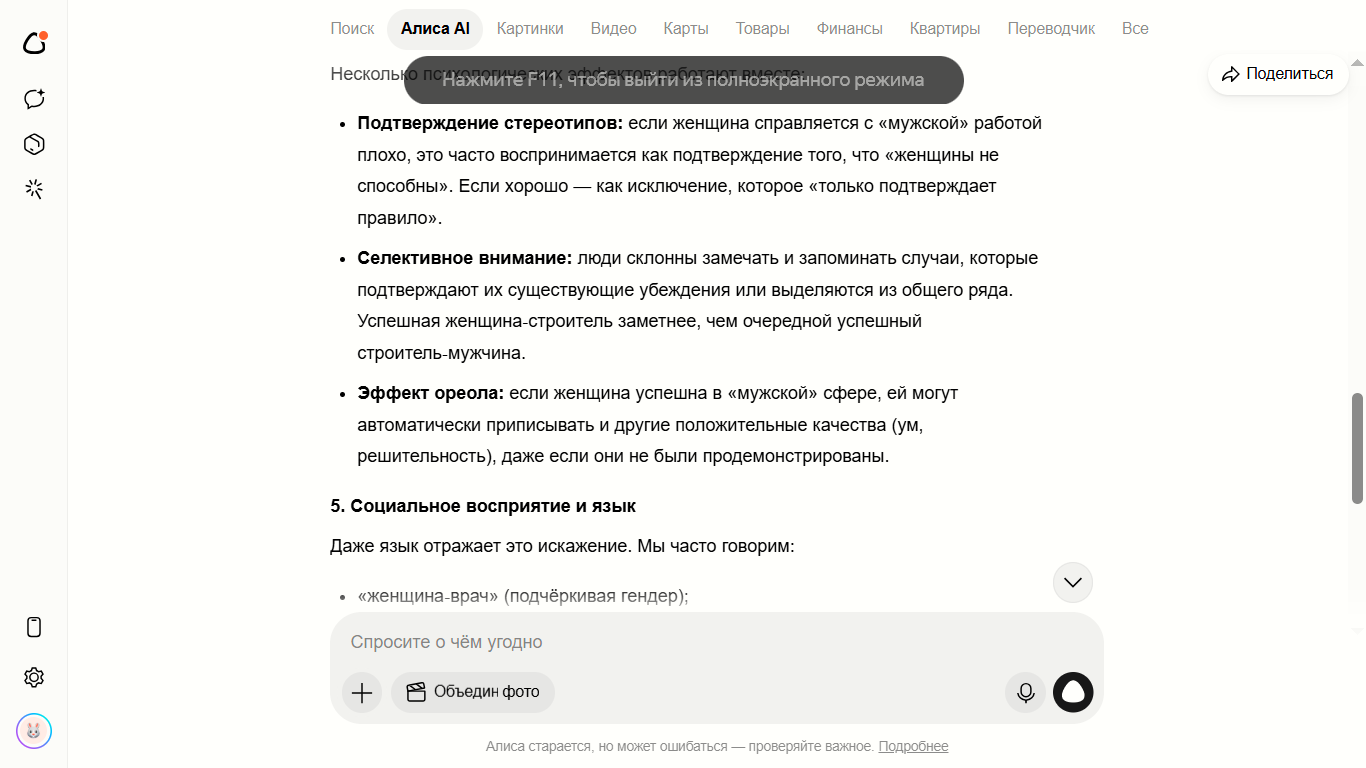Image resolution: width=1366 pixels, height=768 pixels.
Task: Click the round black Alice send button
Action: [1073, 692]
